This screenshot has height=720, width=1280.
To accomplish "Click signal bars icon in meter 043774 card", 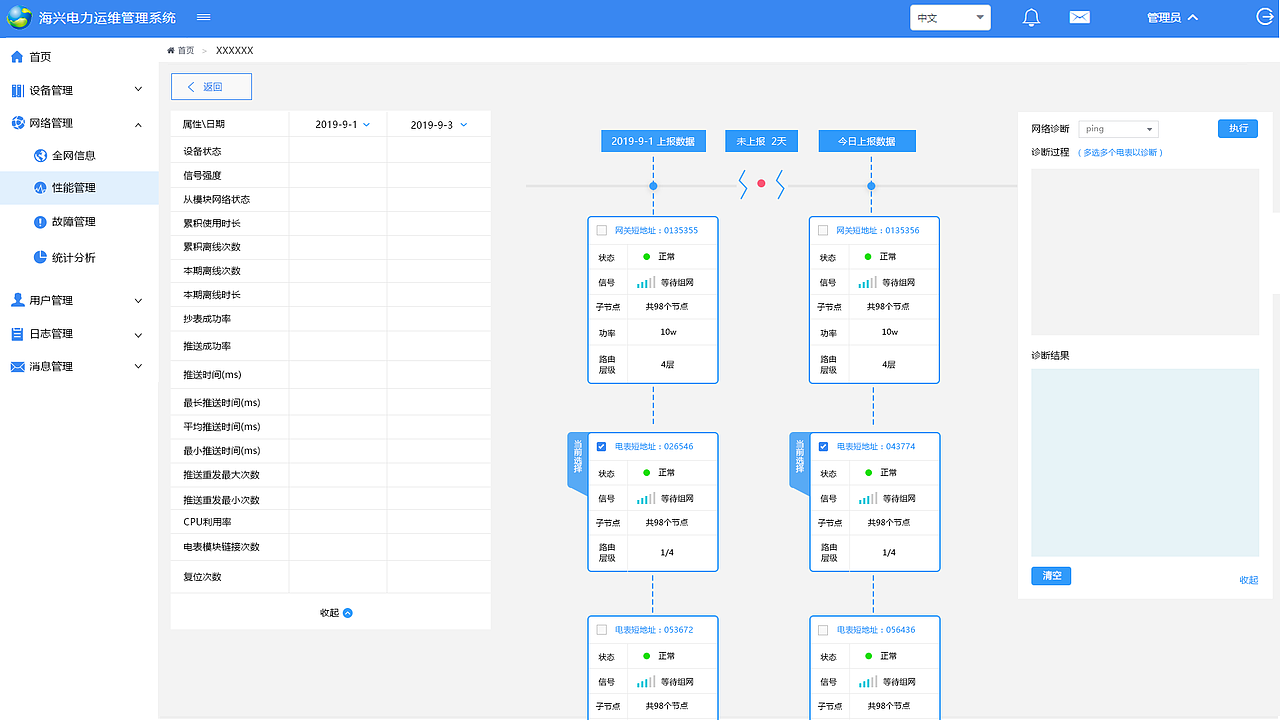I will coord(868,498).
